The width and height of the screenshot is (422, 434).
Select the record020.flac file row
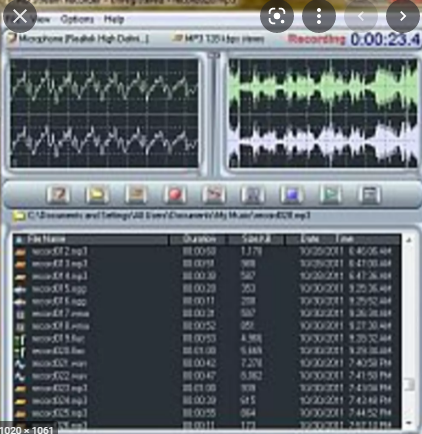[207, 351]
